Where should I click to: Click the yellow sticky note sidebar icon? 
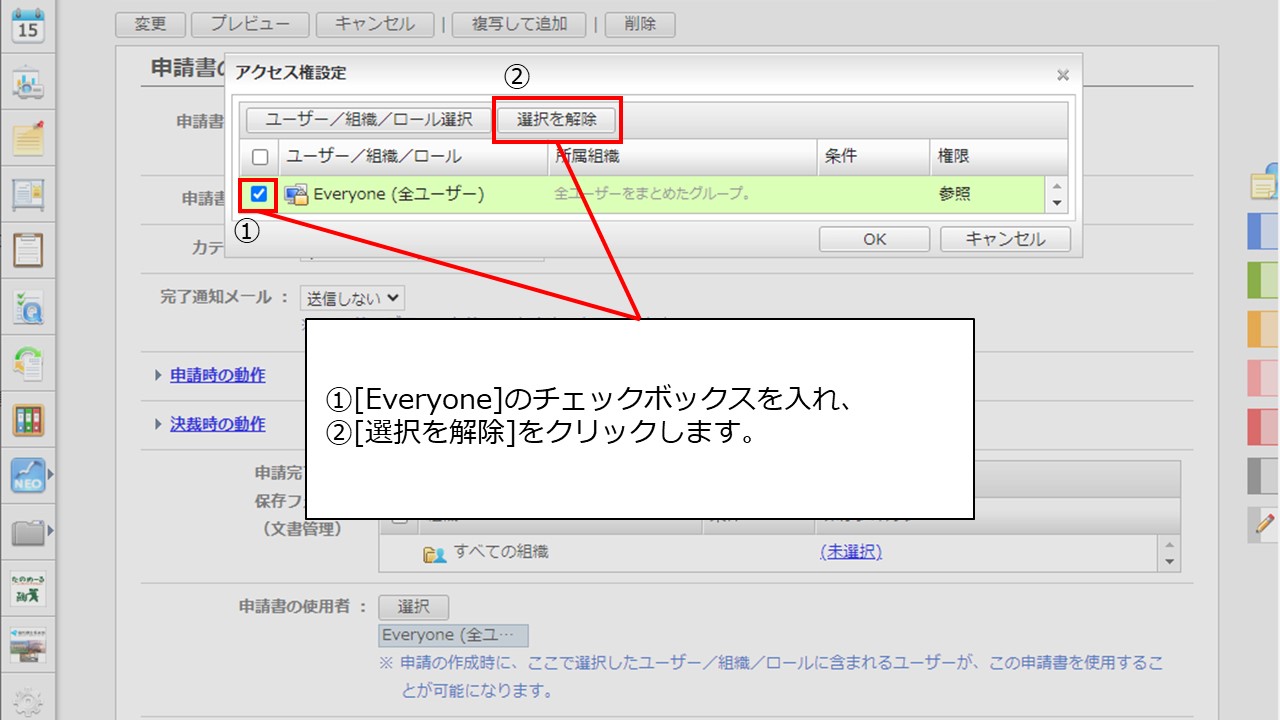point(28,138)
